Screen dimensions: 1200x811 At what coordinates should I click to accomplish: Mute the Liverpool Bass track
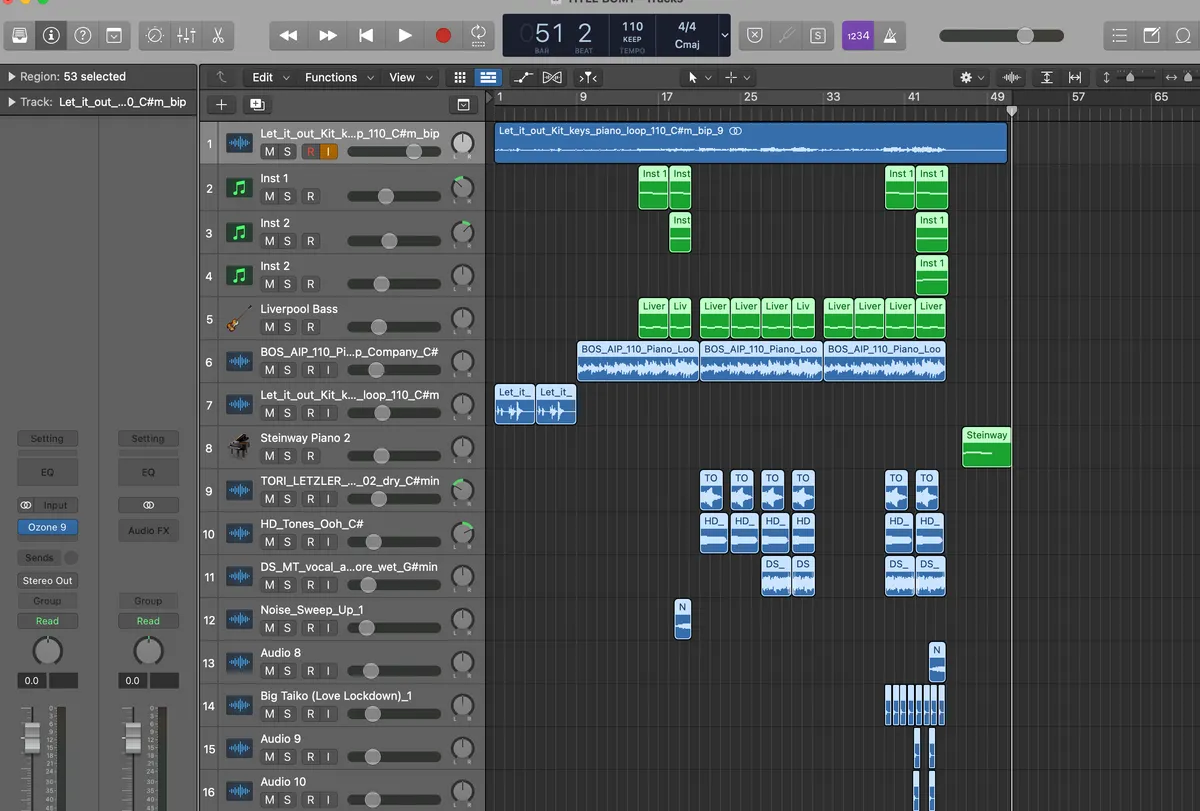[269, 327]
